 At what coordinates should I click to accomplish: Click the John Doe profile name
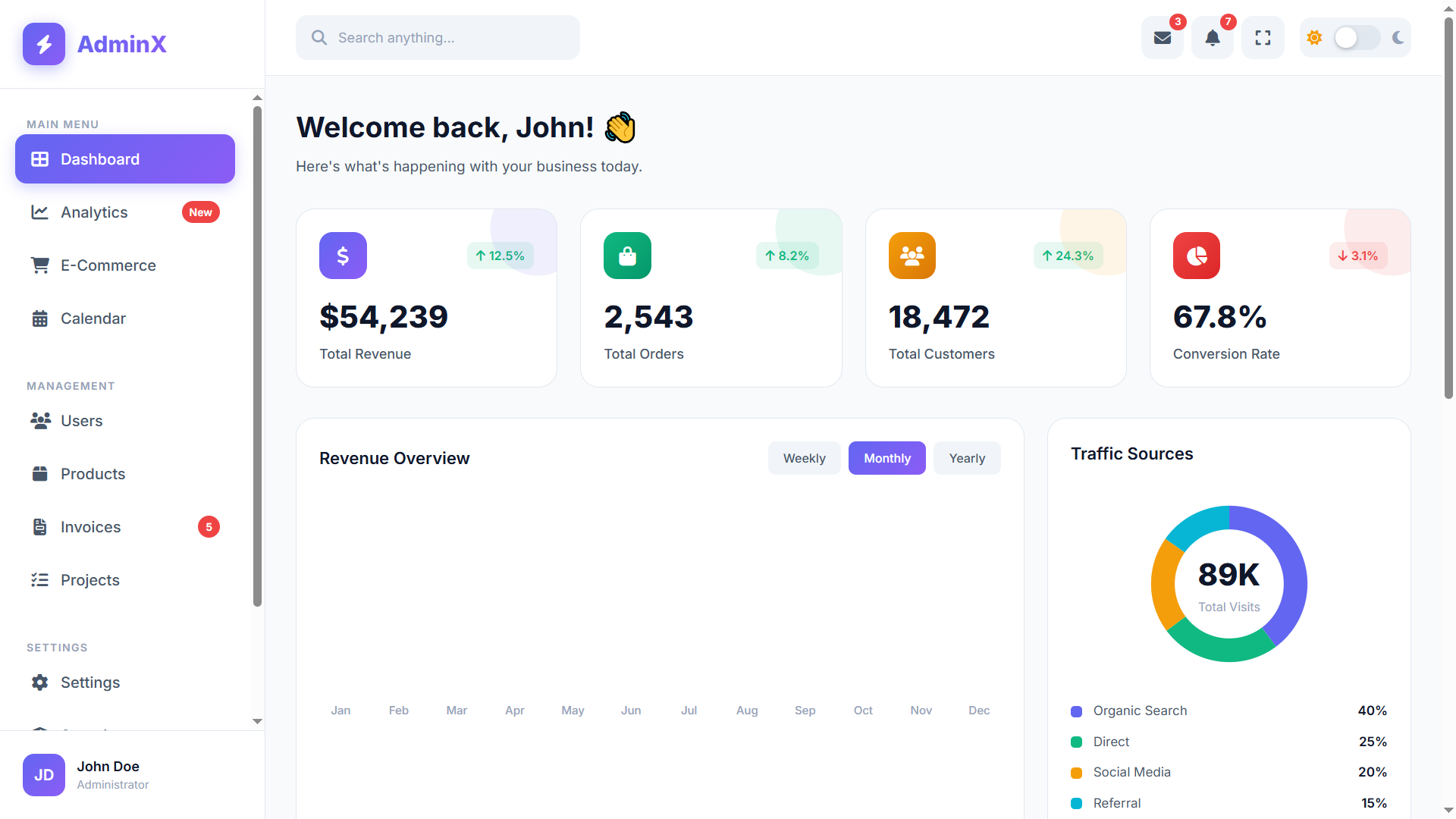[x=108, y=767]
